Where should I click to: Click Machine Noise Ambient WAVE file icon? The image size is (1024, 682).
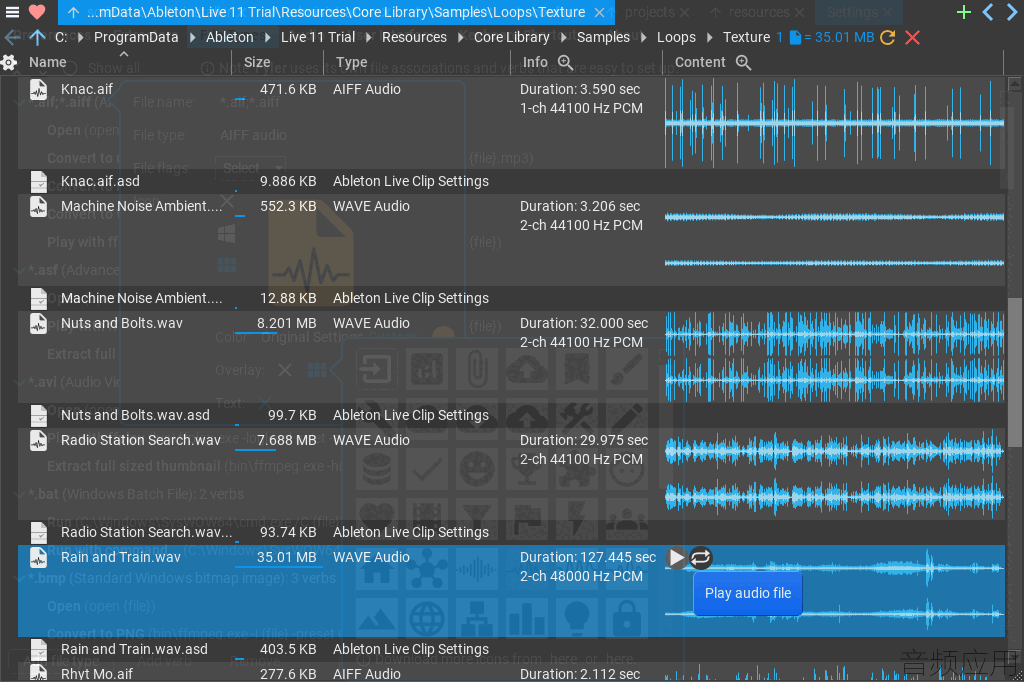[39, 206]
